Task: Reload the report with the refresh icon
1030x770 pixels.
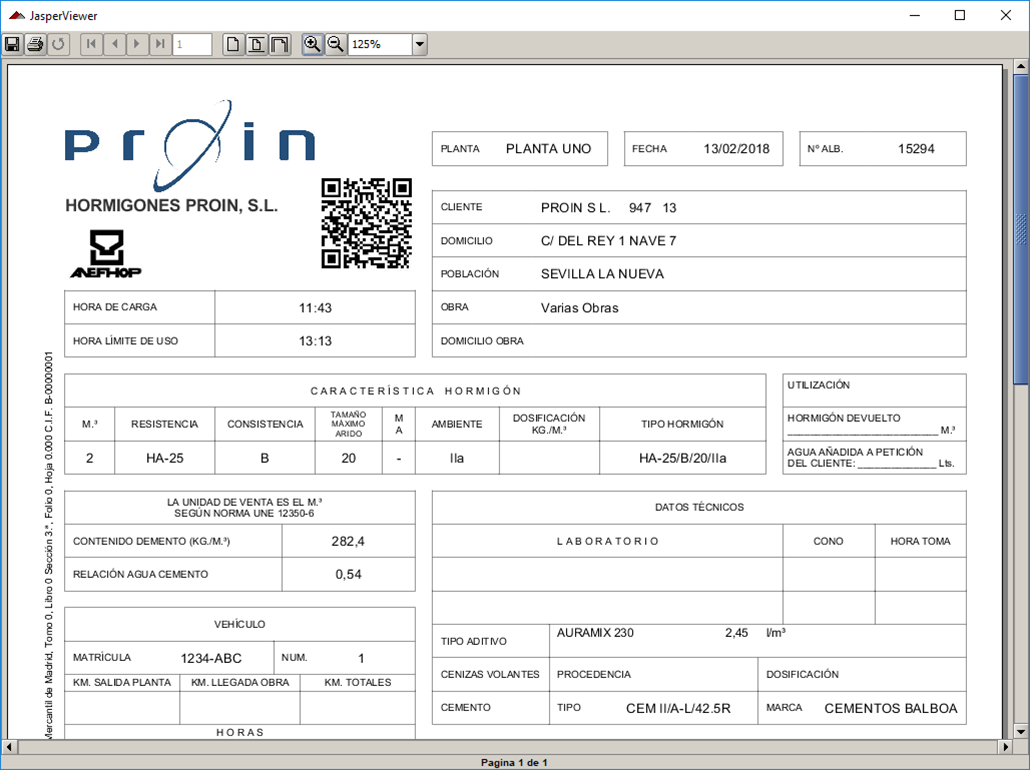Action: [58, 44]
